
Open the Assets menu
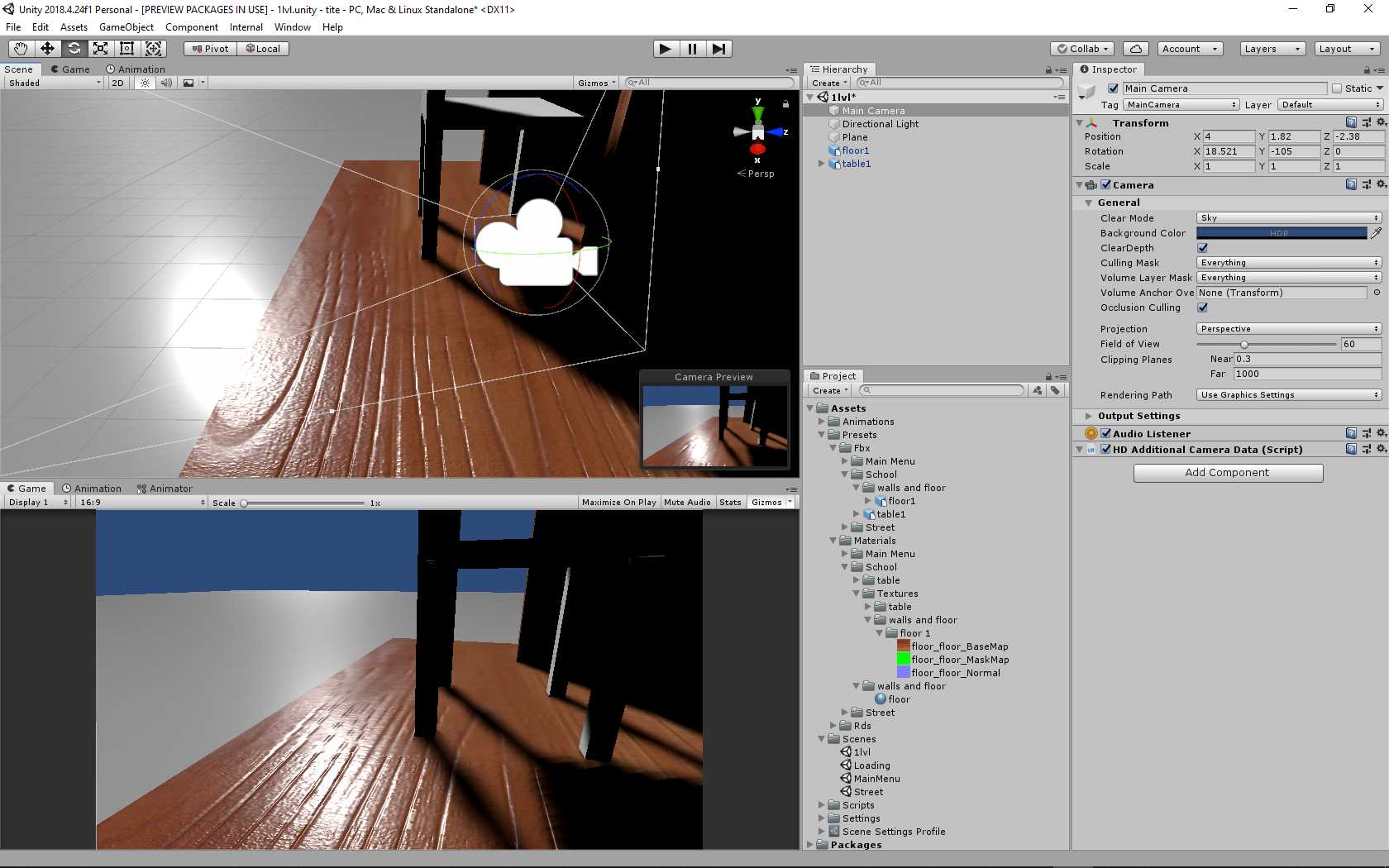74,27
